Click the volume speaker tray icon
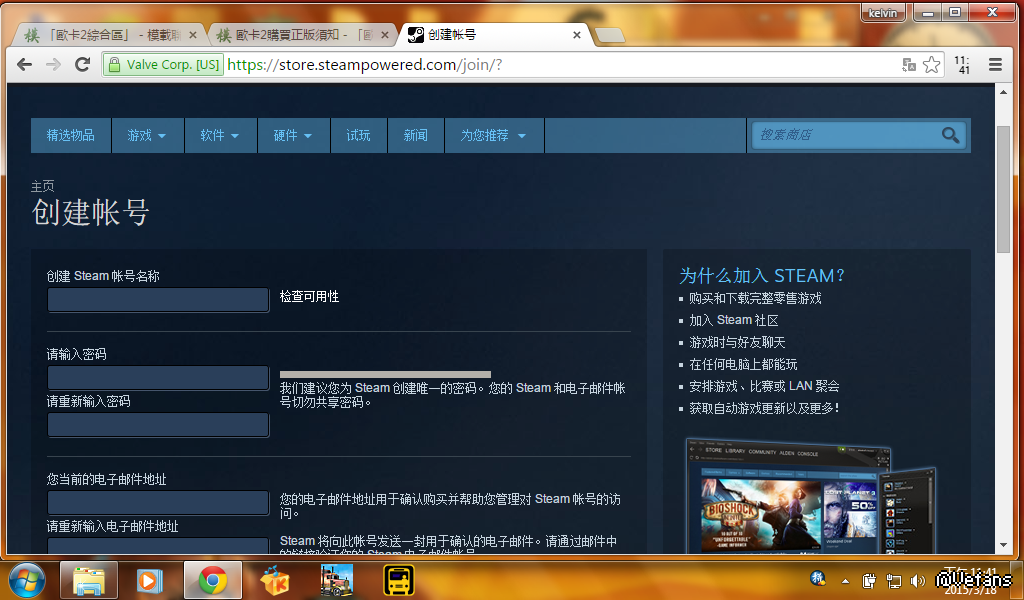 (x=918, y=581)
